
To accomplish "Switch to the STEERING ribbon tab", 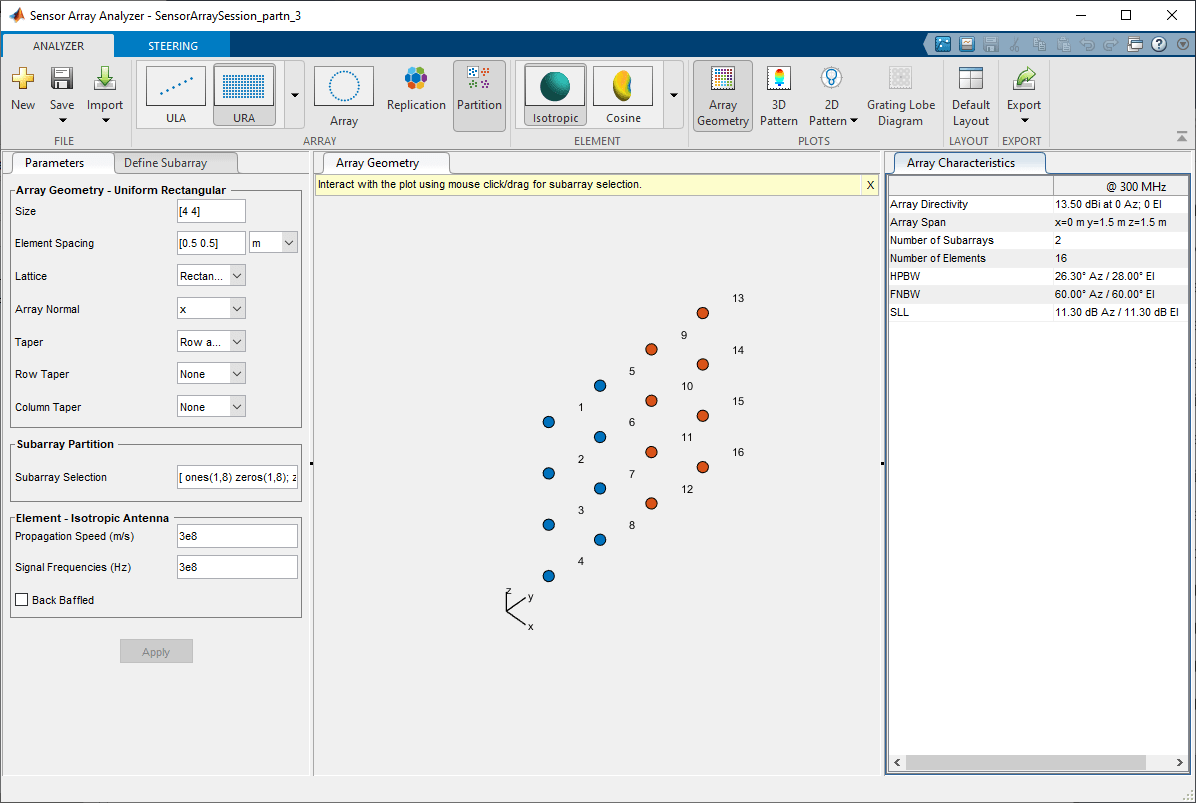I will 172,46.
